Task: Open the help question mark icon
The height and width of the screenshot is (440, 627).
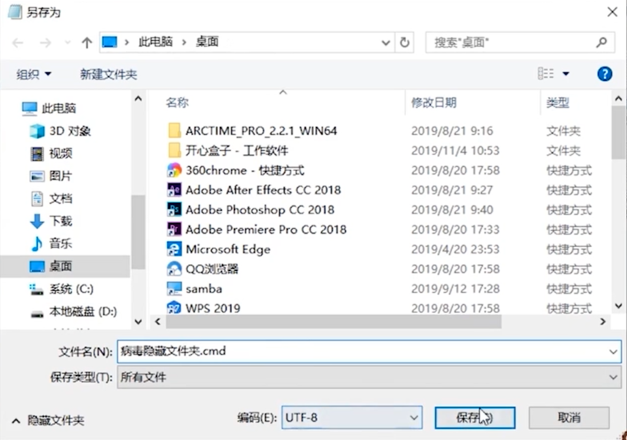Action: [x=604, y=74]
